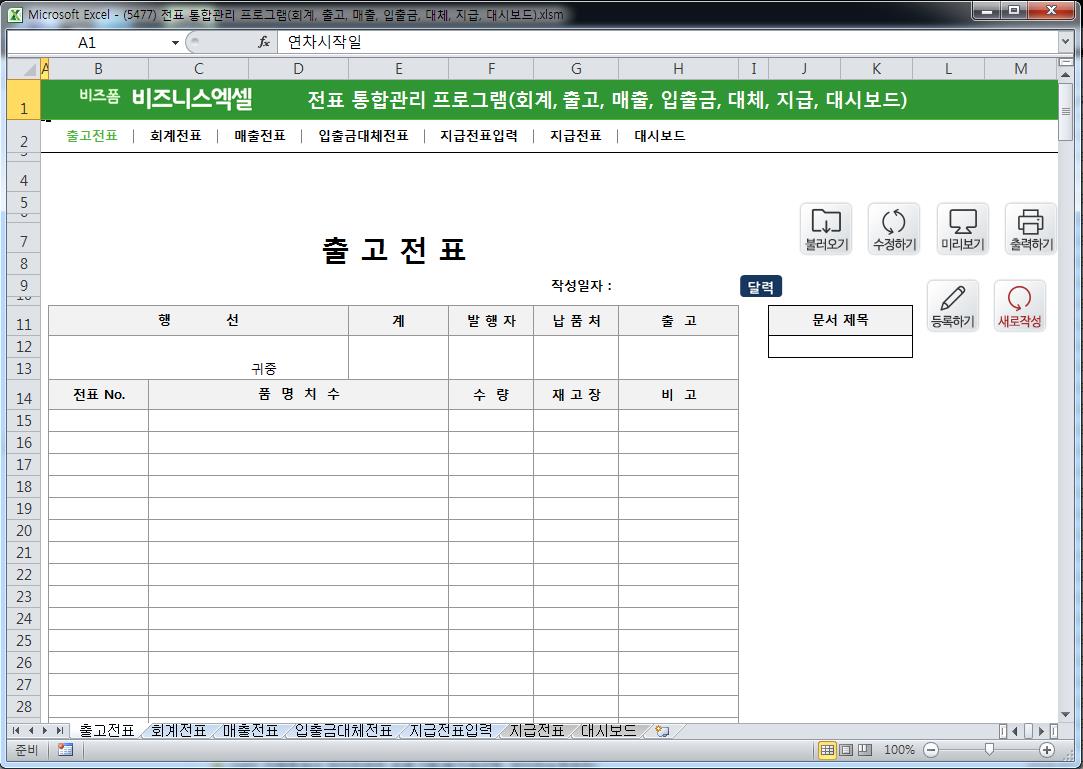Screen dimensions: 1083x769
Task: Click the 출고전표 navigation link
Action: [x=92, y=136]
